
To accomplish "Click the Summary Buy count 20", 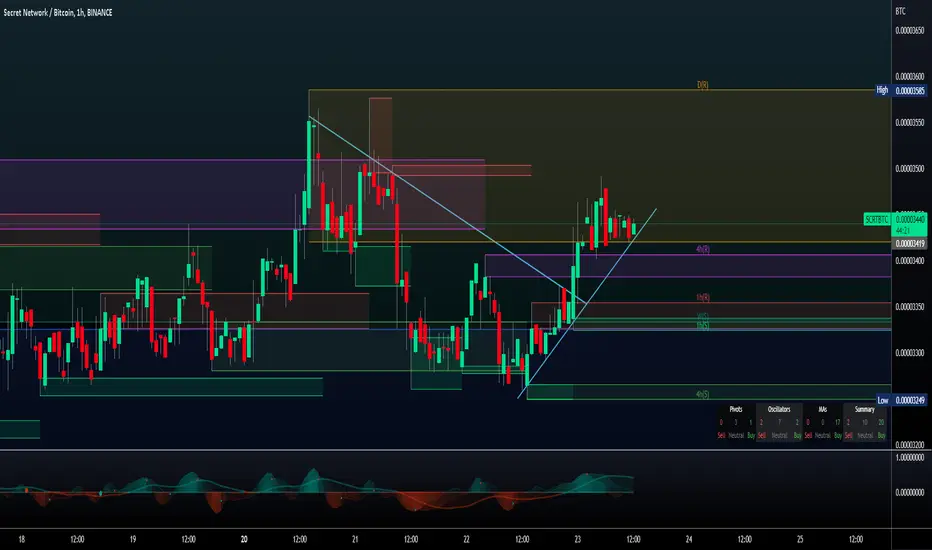I will [x=881, y=422].
